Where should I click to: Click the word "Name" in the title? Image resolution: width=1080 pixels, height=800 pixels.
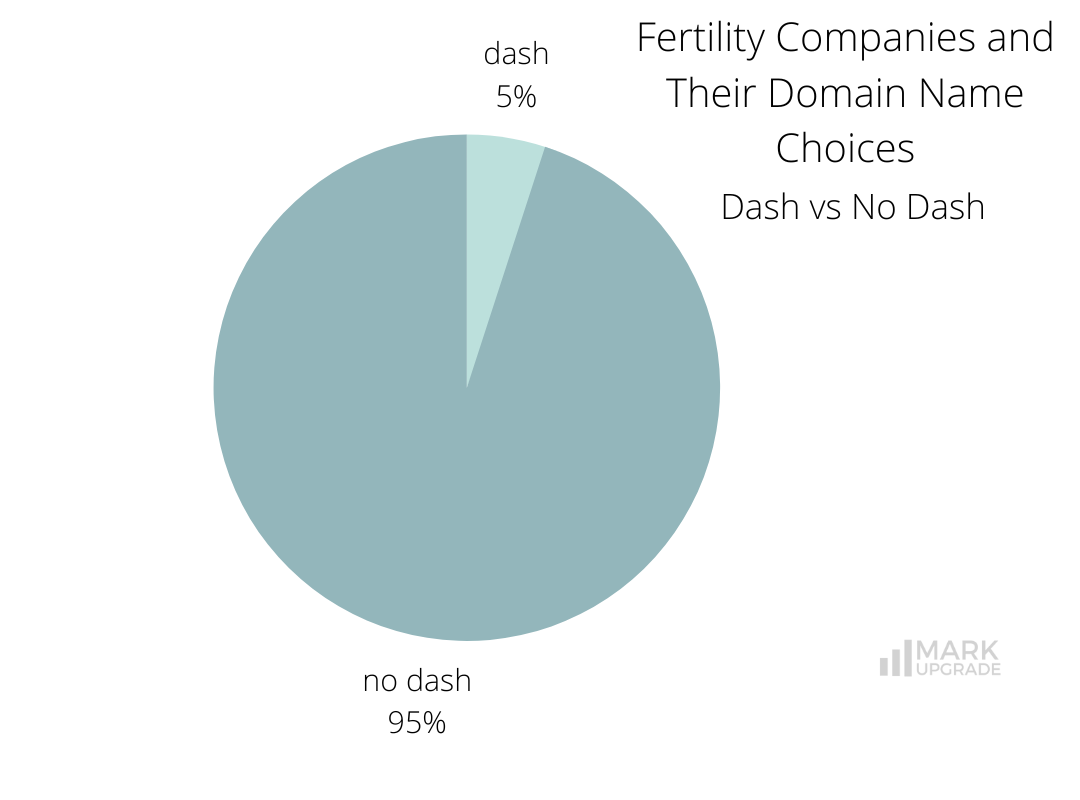pos(971,94)
